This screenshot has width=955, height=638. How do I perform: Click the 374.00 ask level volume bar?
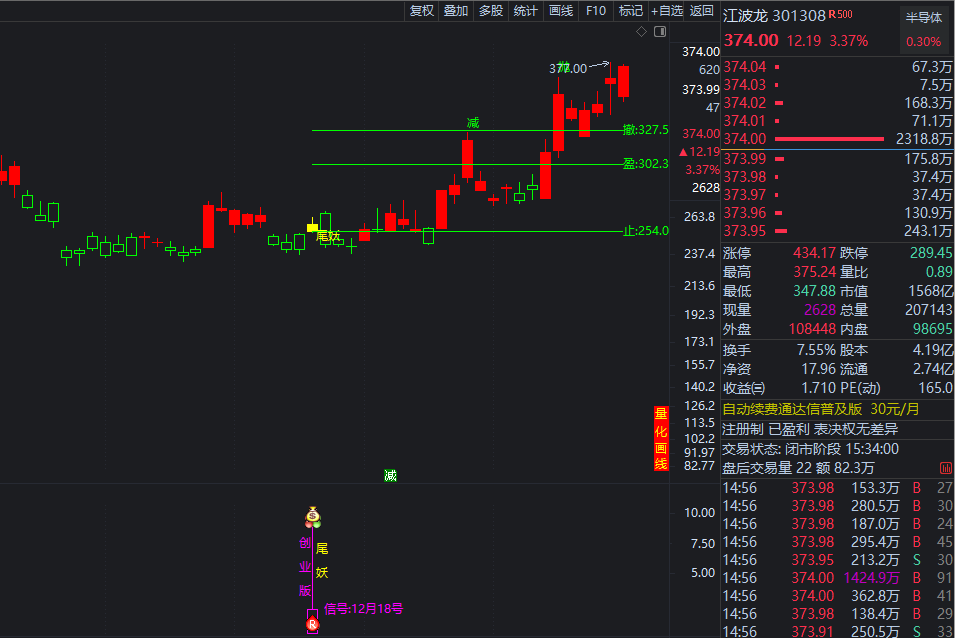(829, 139)
